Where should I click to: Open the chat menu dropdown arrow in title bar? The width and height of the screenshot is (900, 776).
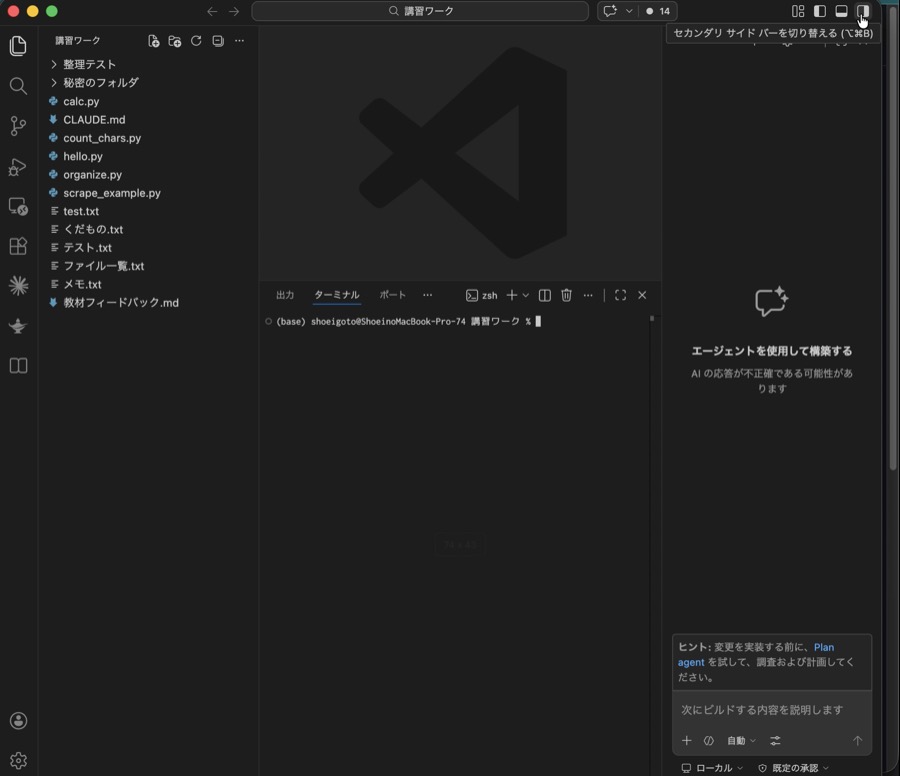pos(629,11)
